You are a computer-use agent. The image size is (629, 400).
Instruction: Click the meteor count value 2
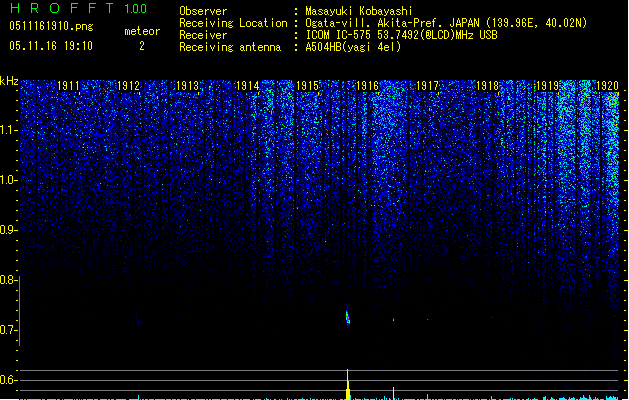tap(142, 46)
